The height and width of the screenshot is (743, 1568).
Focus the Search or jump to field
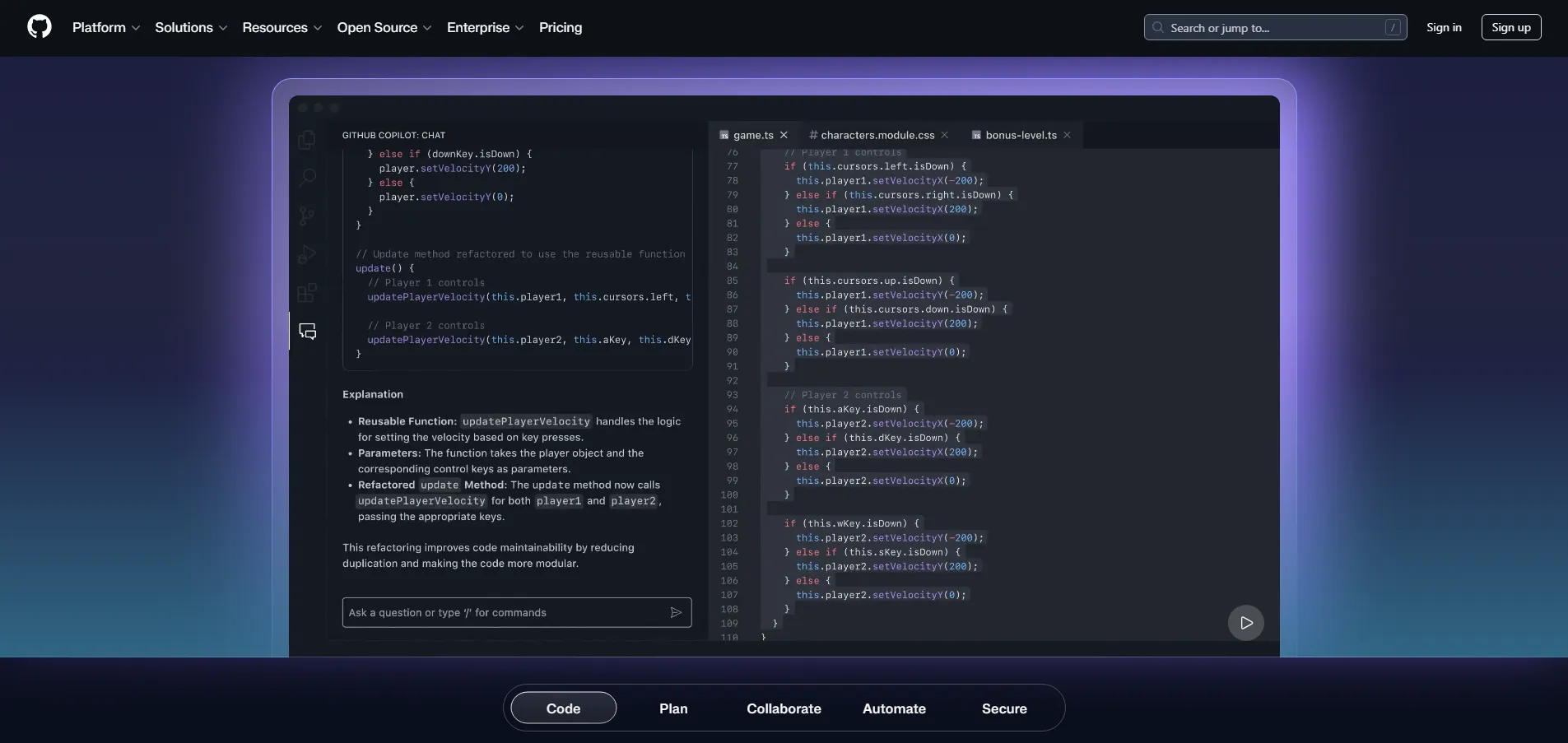point(1275,27)
